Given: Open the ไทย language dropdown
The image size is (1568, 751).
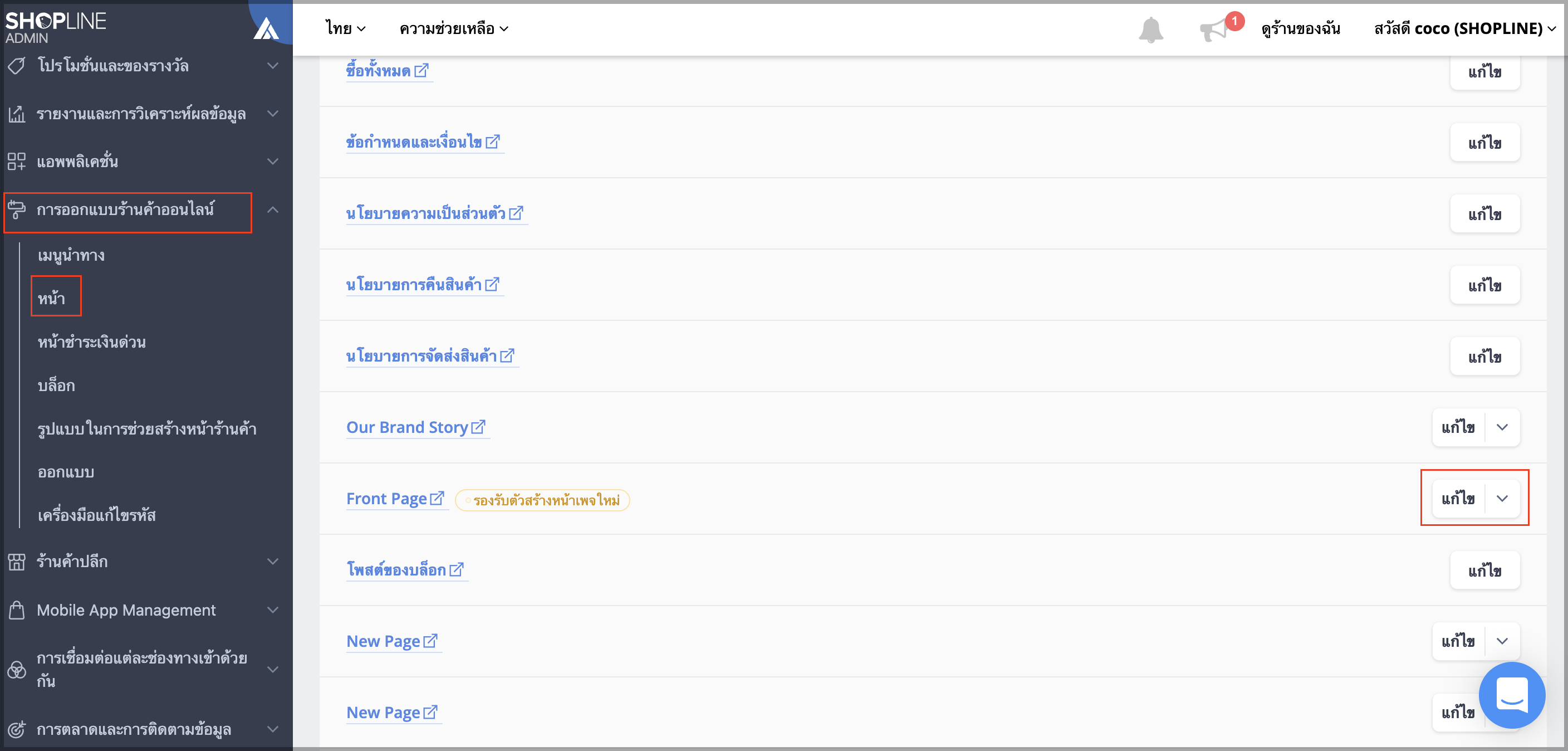Looking at the screenshot, I should point(345,28).
